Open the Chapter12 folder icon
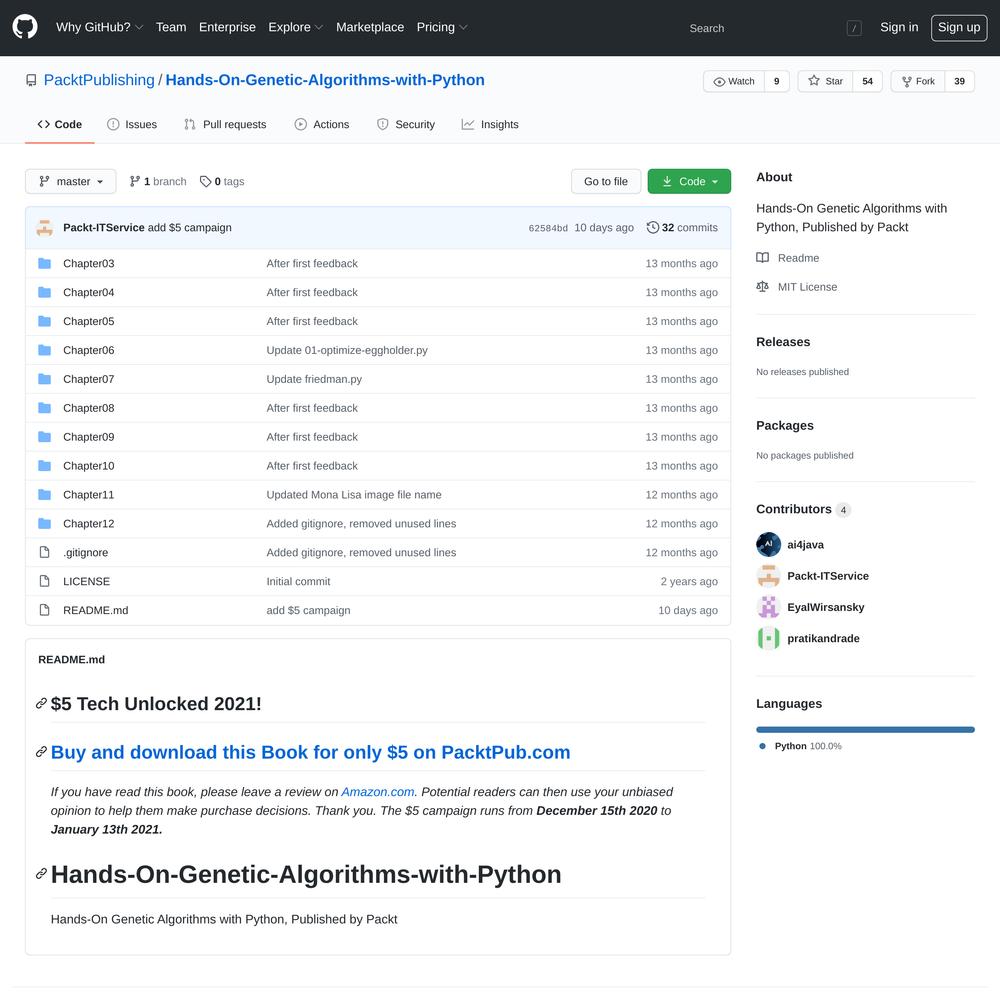 click(45, 524)
